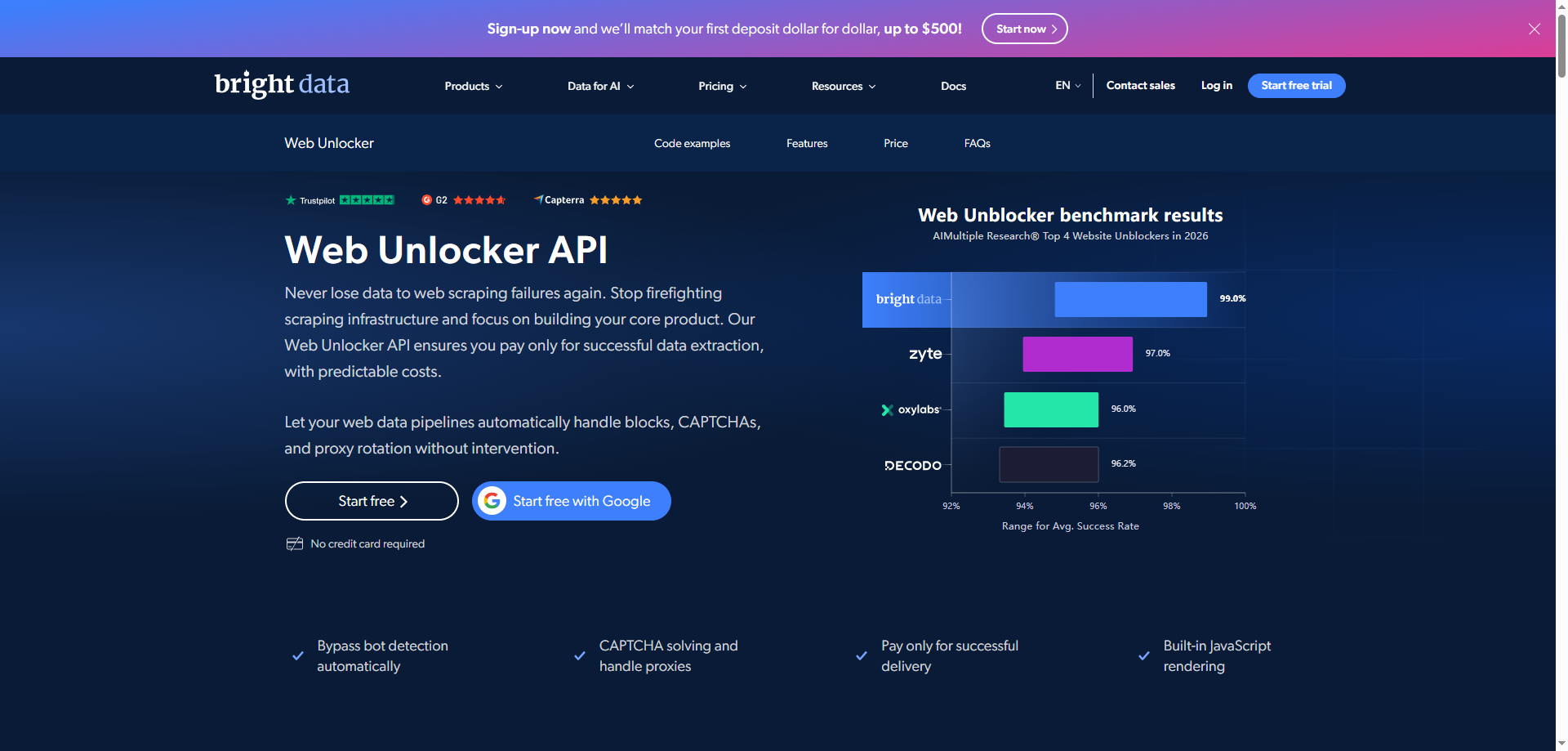Screen dimensions: 1568x751
Task: Click the Google logo icon
Action: coord(492,501)
